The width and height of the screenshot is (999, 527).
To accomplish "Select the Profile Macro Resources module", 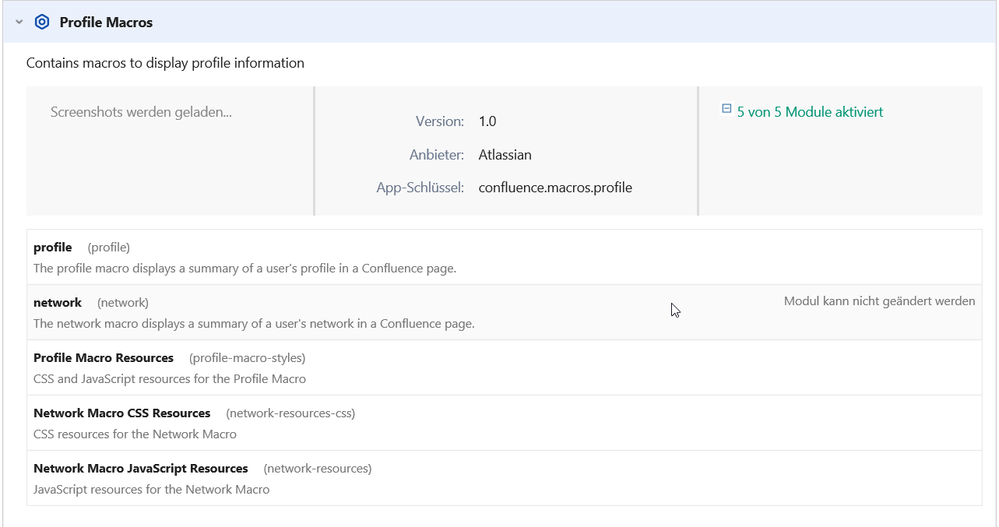I will [x=504, y=368].
